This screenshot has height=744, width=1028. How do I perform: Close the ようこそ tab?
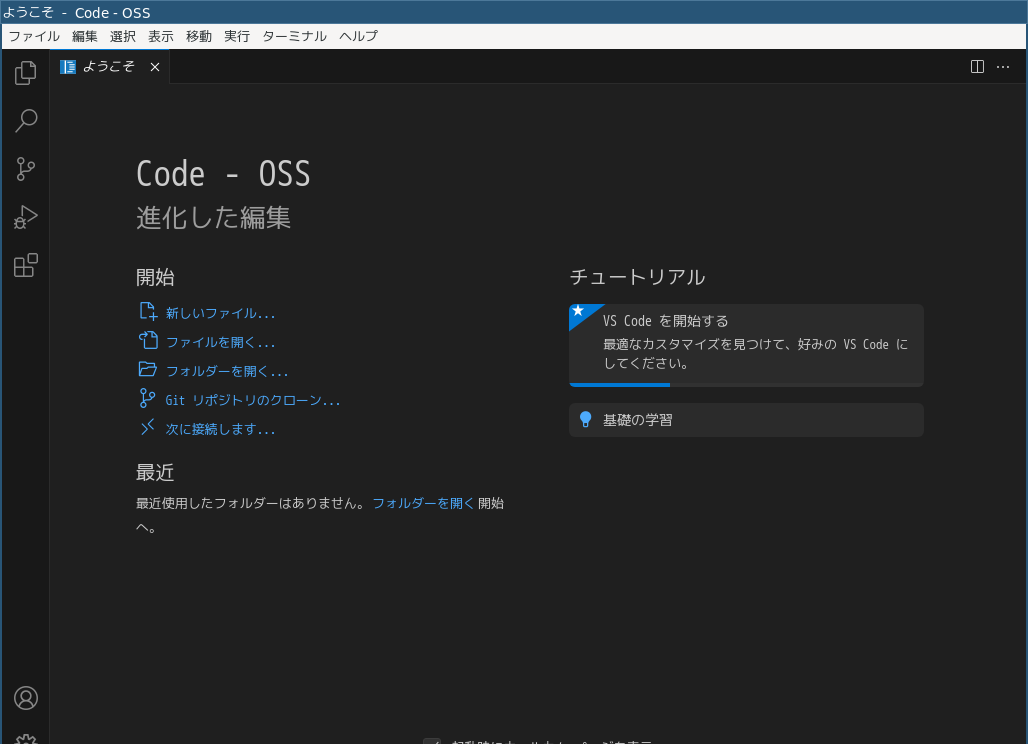[155, 67]
